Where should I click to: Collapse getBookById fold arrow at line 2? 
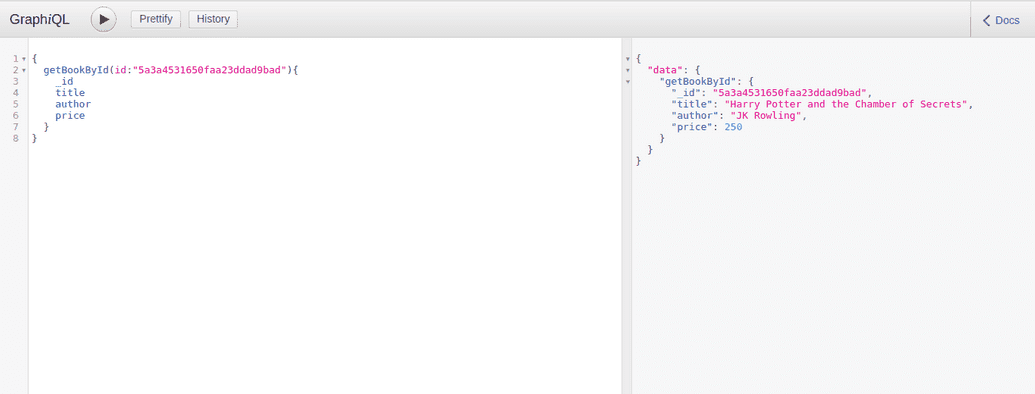coord(24,70)
